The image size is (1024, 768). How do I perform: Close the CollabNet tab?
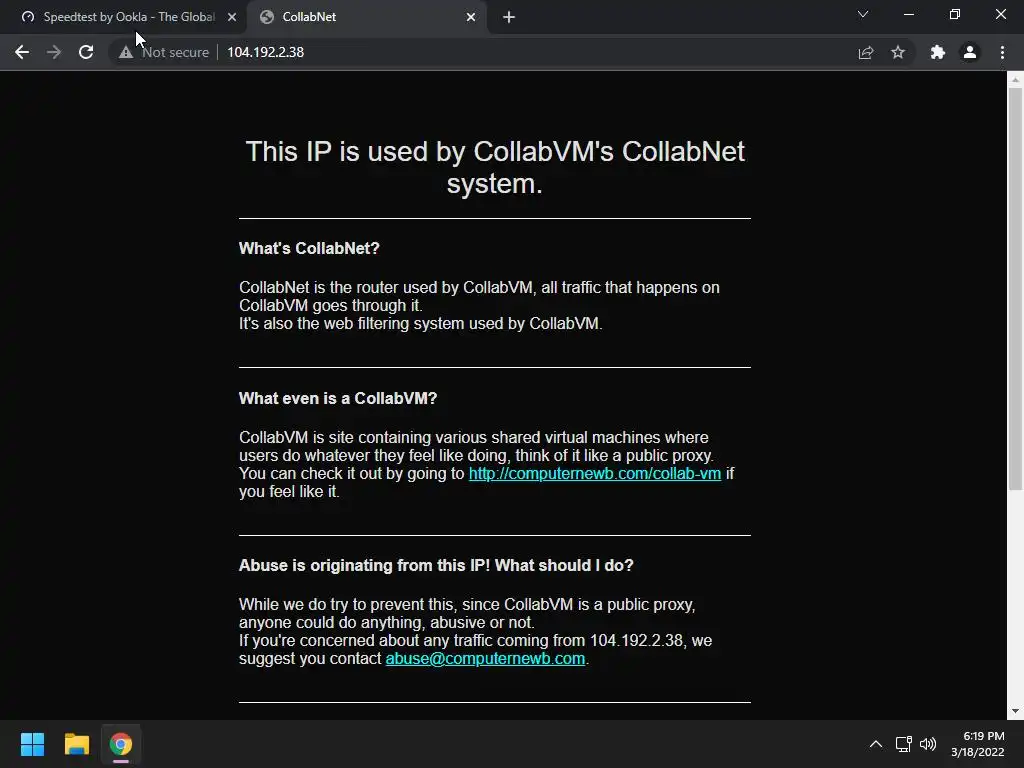click(471, 17)
